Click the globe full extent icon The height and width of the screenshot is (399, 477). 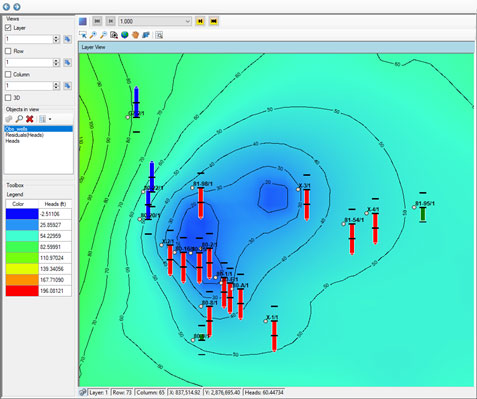coord(125,35)
